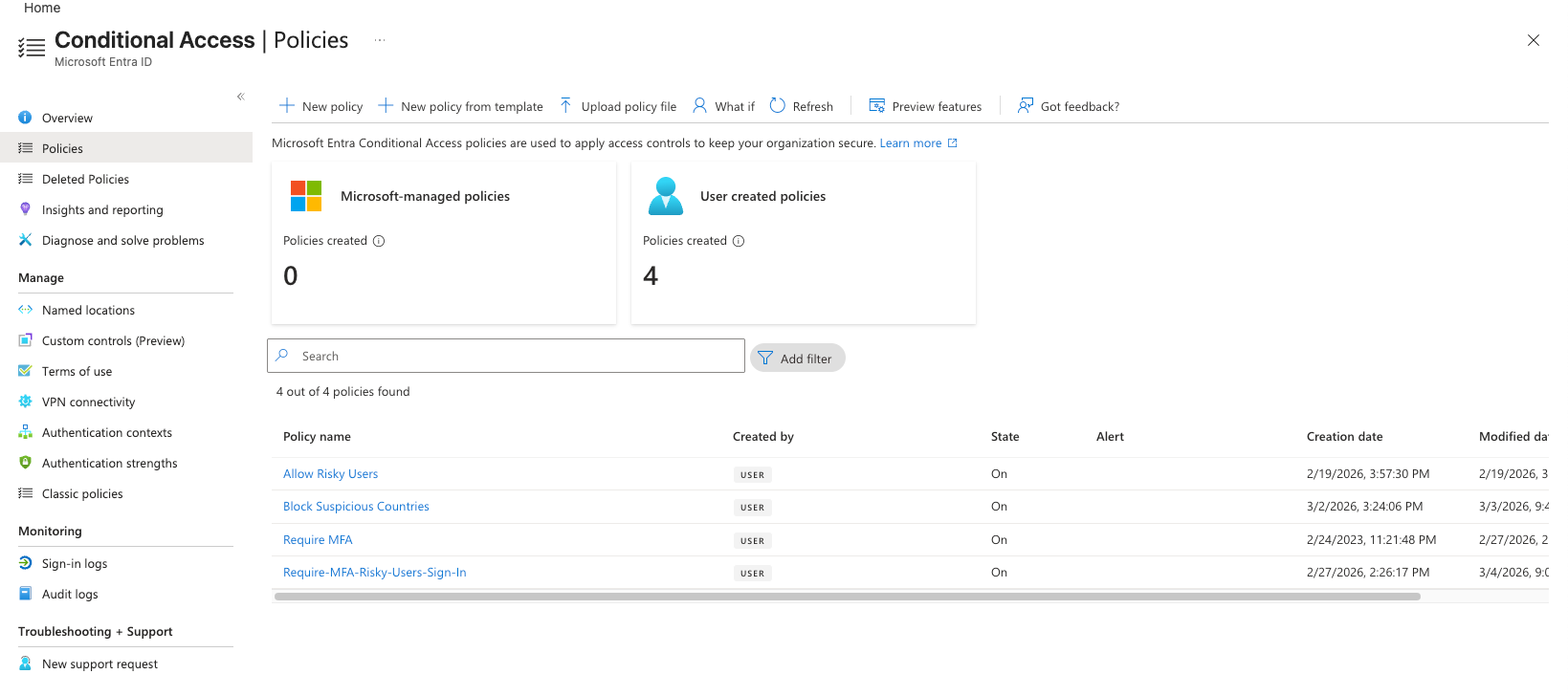Click the Terms of use icon

[x=25, y=371]
